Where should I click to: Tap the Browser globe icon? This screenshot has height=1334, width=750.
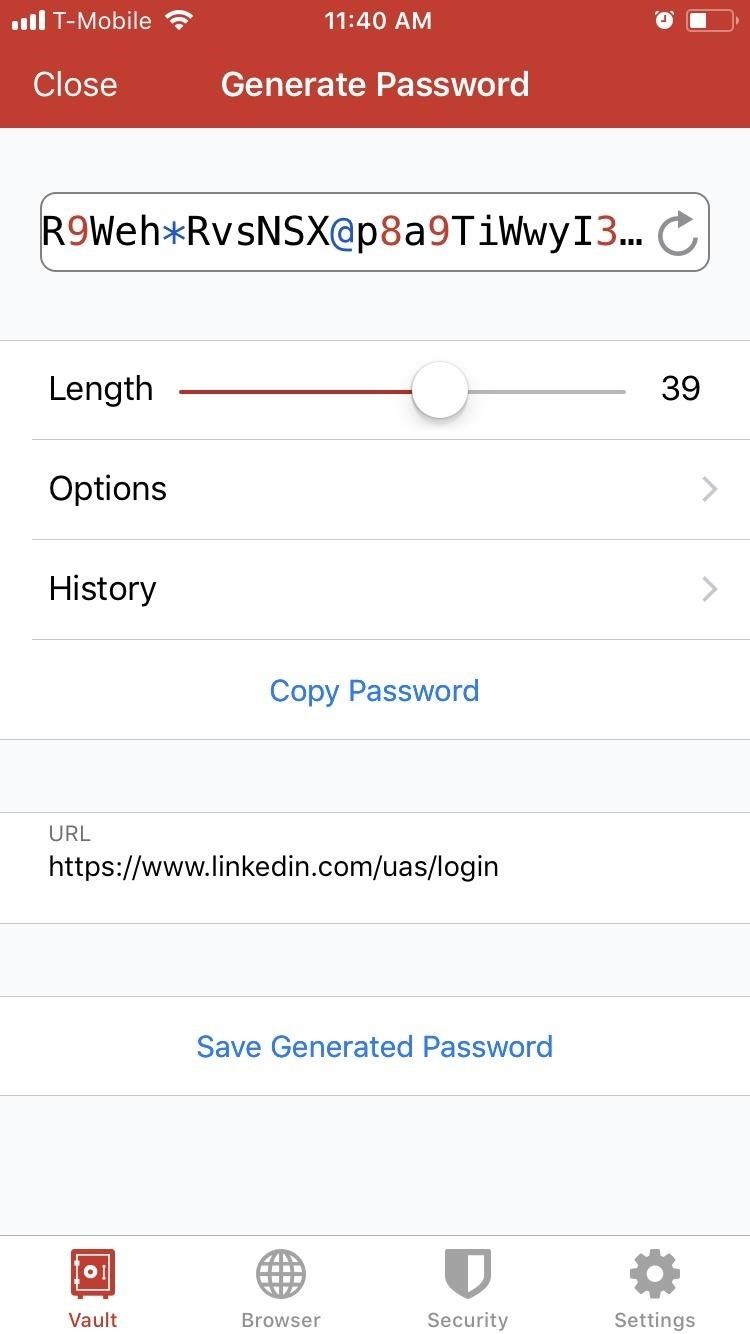281,1274
